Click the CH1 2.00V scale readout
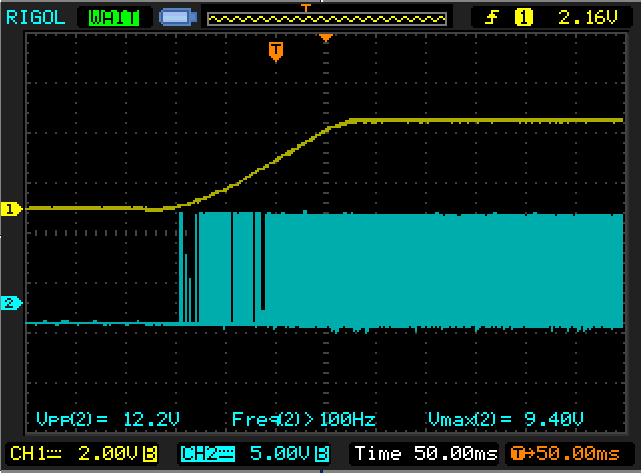Screen dimensions: 641x473 pyautogui.click(x=84, y=453)
